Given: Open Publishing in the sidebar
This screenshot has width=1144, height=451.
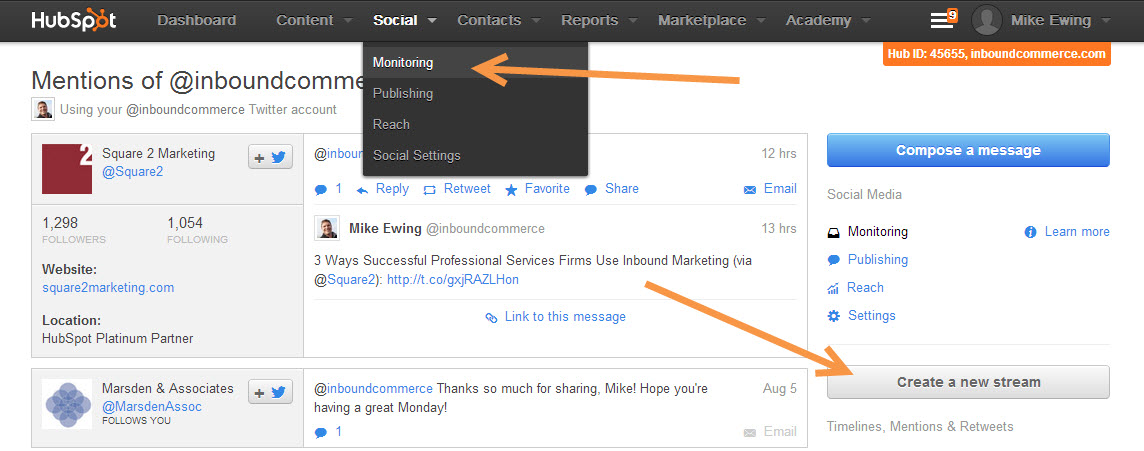Looking at the screenshot, I should (x=867, y=260).
